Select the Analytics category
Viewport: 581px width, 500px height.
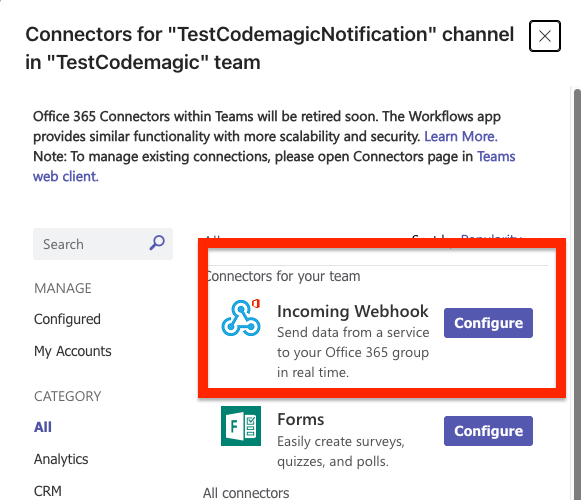pos(61,459)
